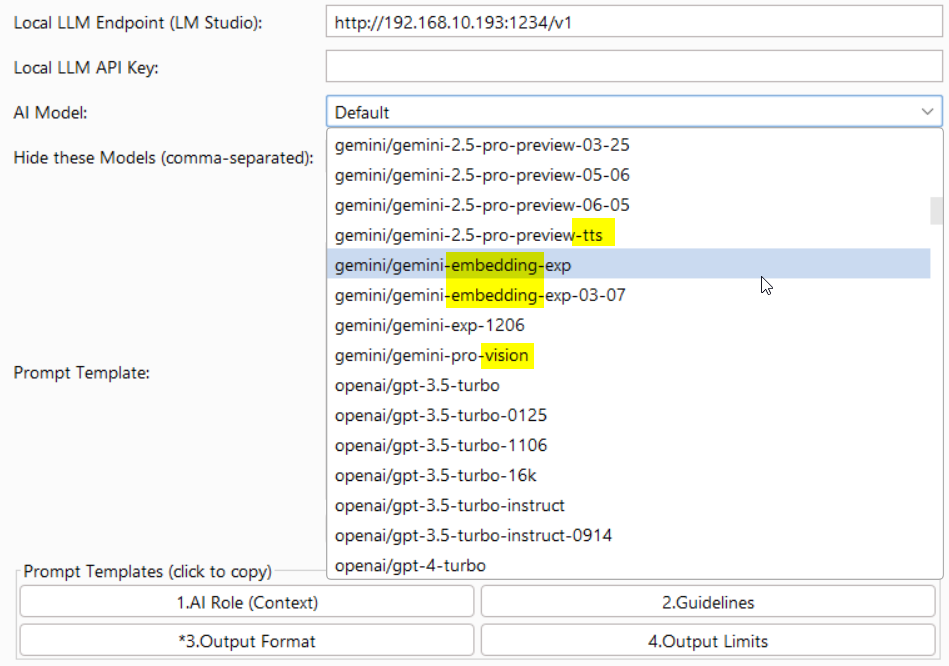
Task: Choose openai/gpt-3.5-turbo model
Action: tap(628, 386)
